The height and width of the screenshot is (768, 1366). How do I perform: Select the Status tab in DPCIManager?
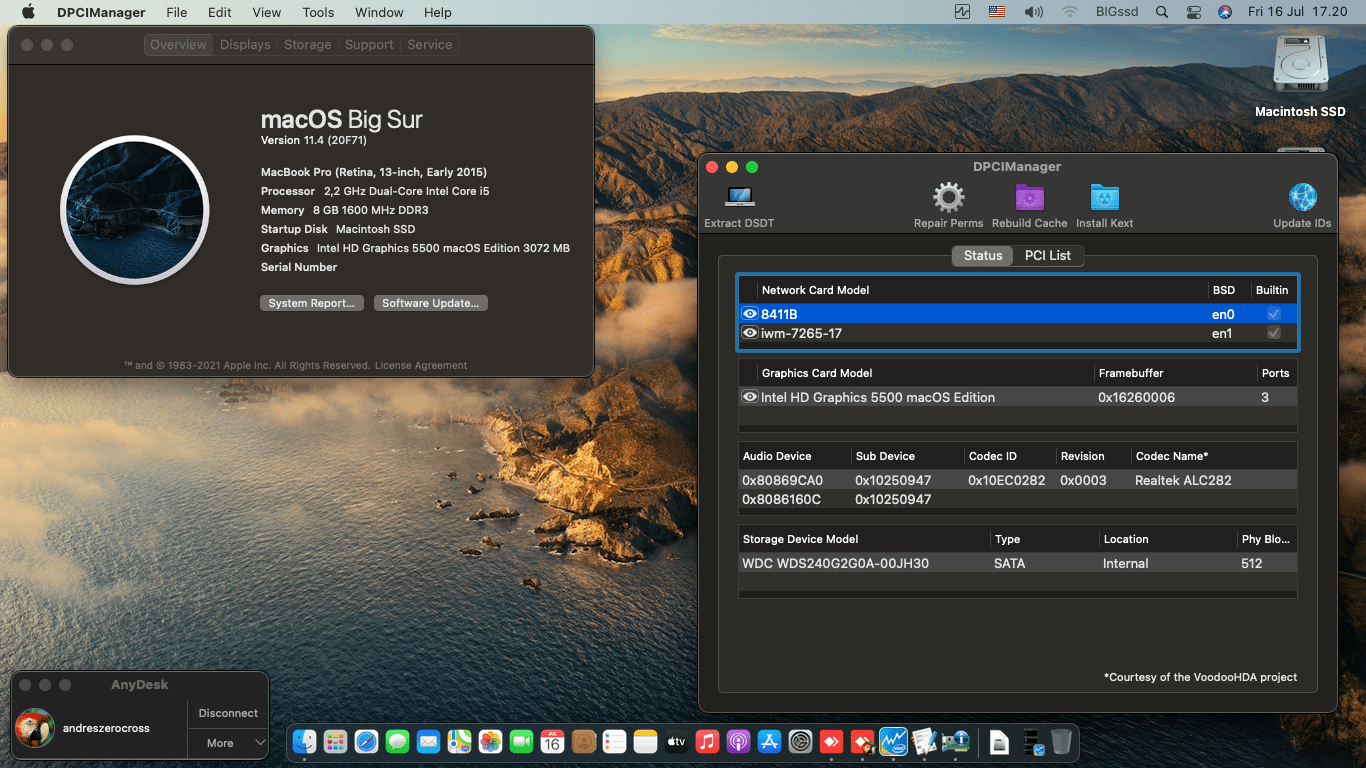coord(983,255)
